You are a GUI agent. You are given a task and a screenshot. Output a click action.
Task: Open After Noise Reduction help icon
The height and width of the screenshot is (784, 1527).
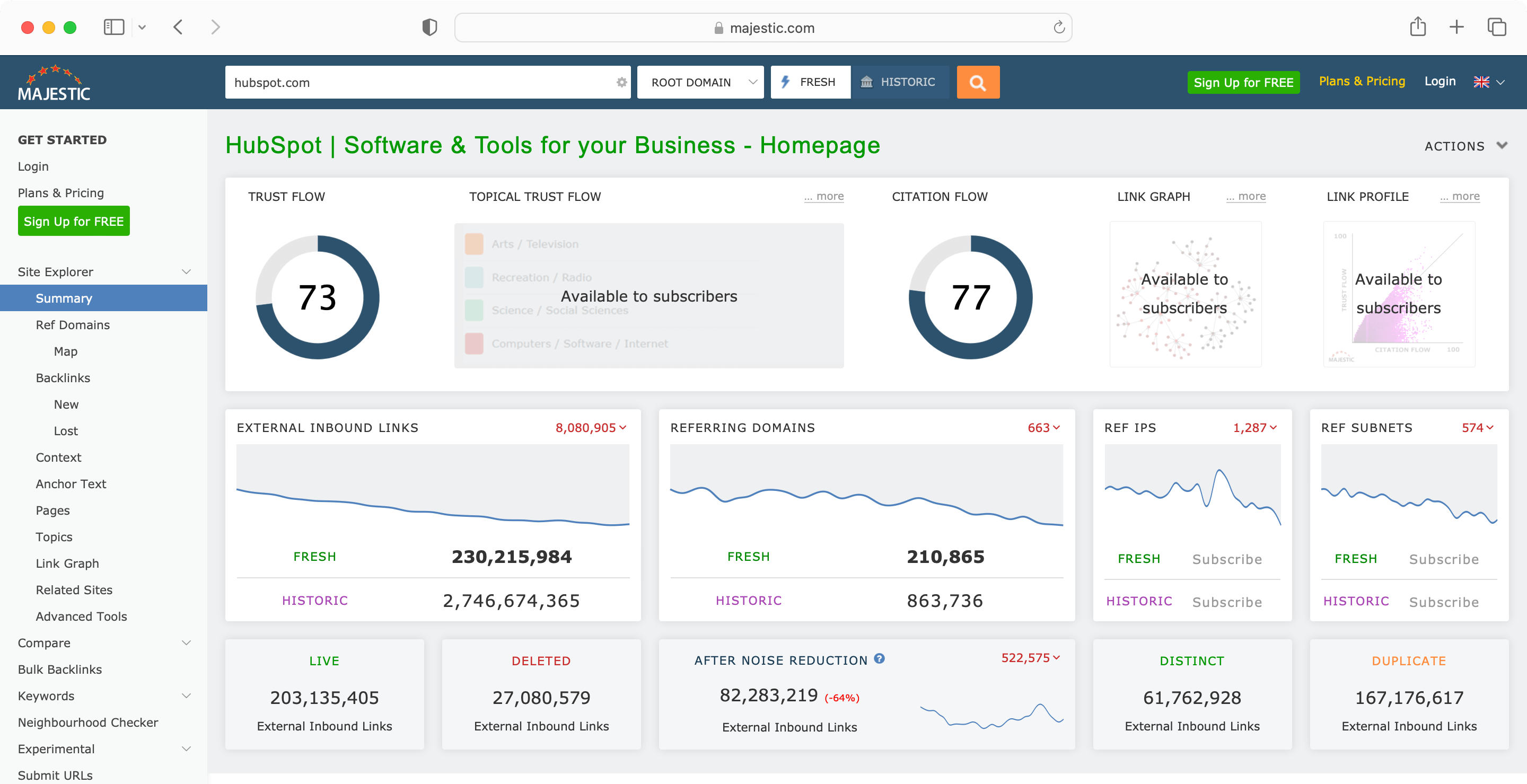(x=880, y=658)
